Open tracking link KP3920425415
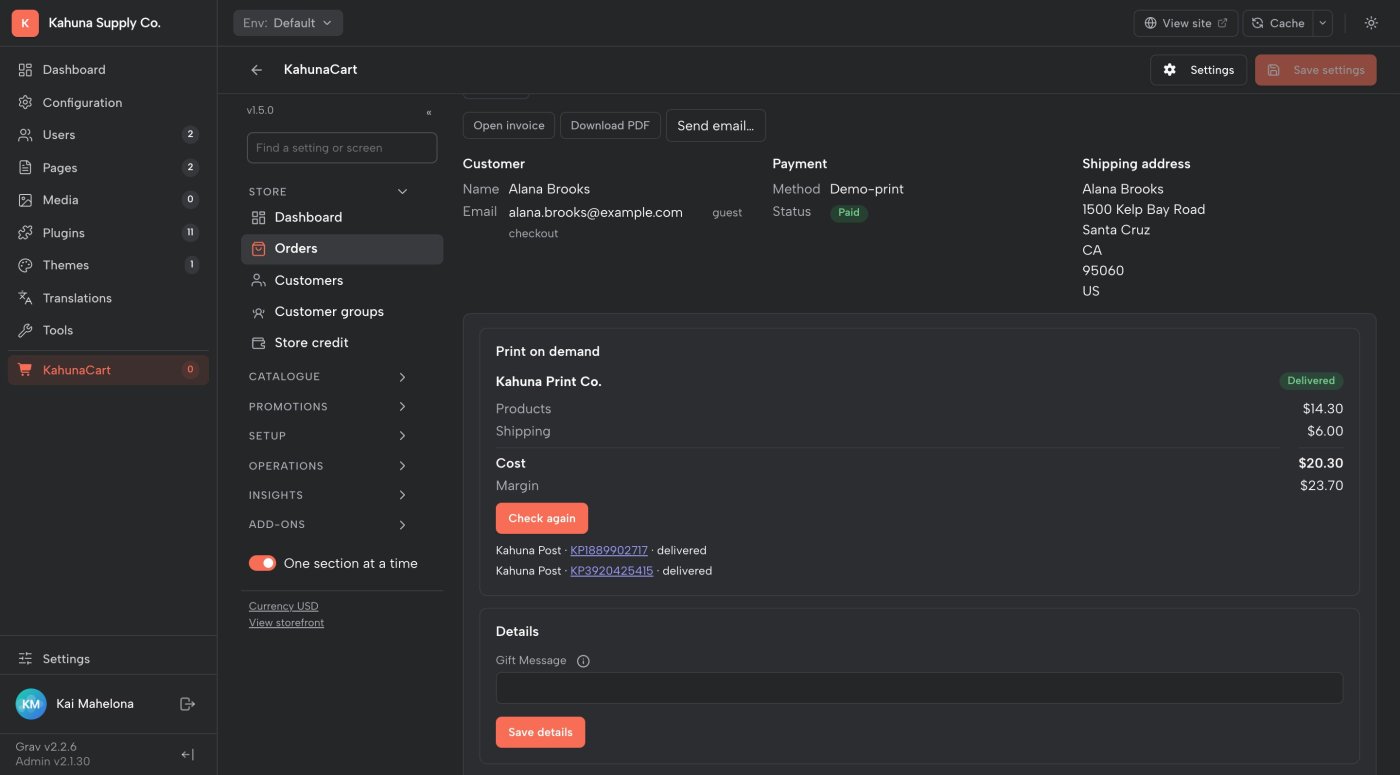 click(611, 571)
